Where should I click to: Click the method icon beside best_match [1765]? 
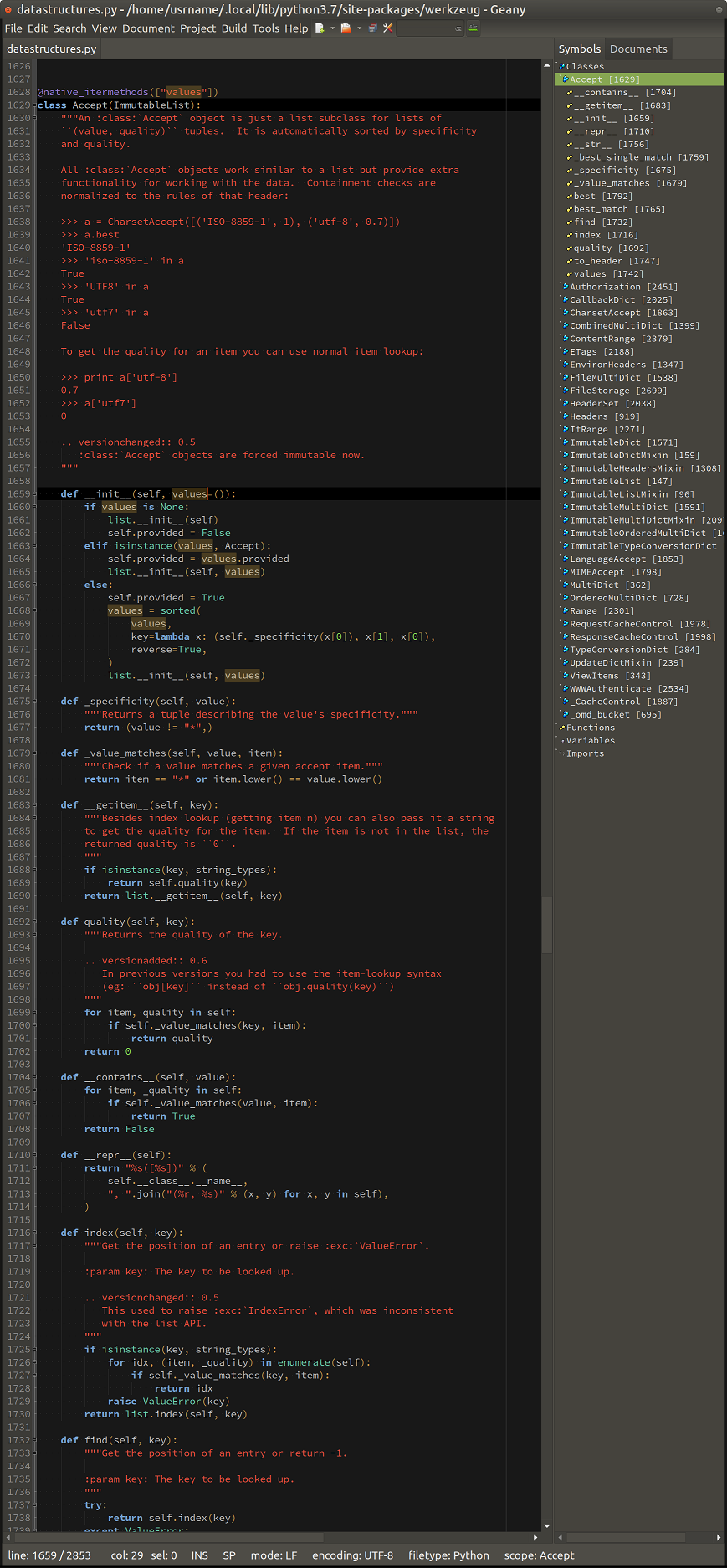[570, 209]
